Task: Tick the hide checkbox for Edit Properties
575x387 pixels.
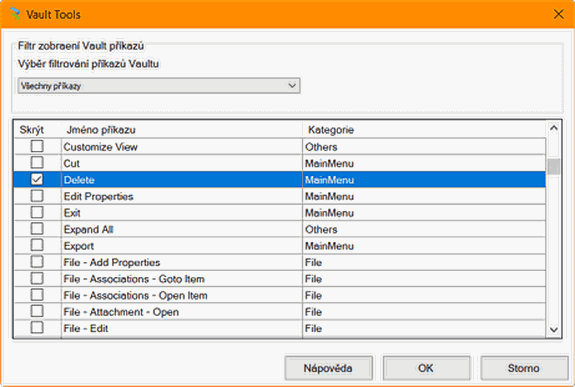Action: 37,196
